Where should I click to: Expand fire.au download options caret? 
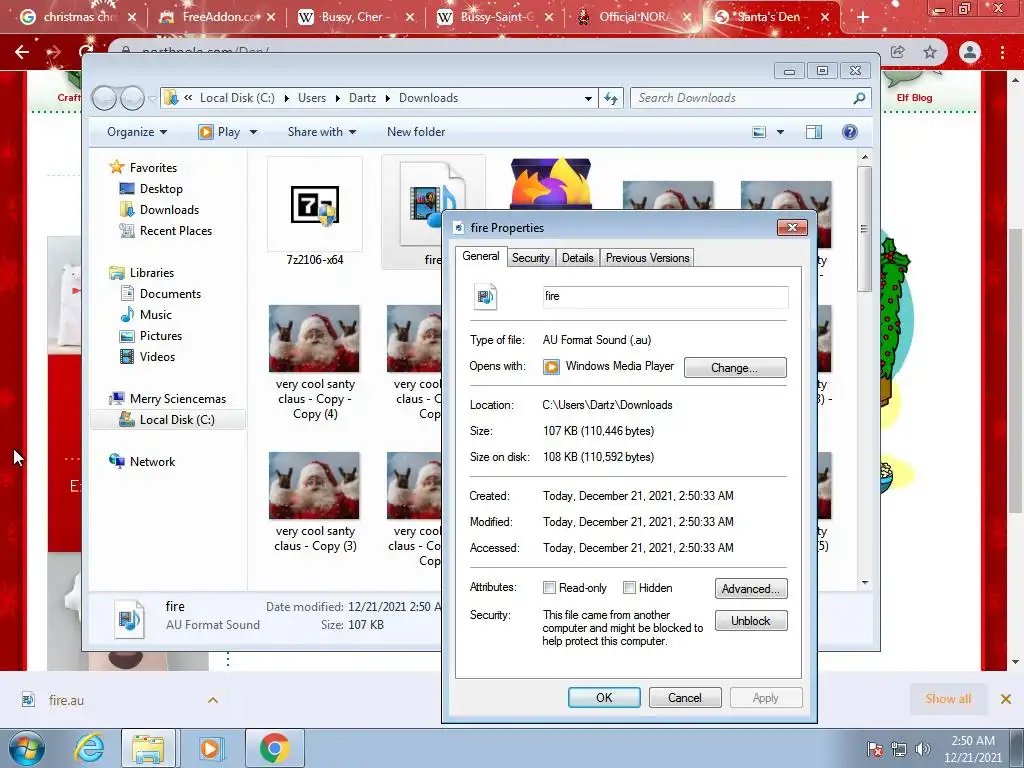click(x=213, y=700)
